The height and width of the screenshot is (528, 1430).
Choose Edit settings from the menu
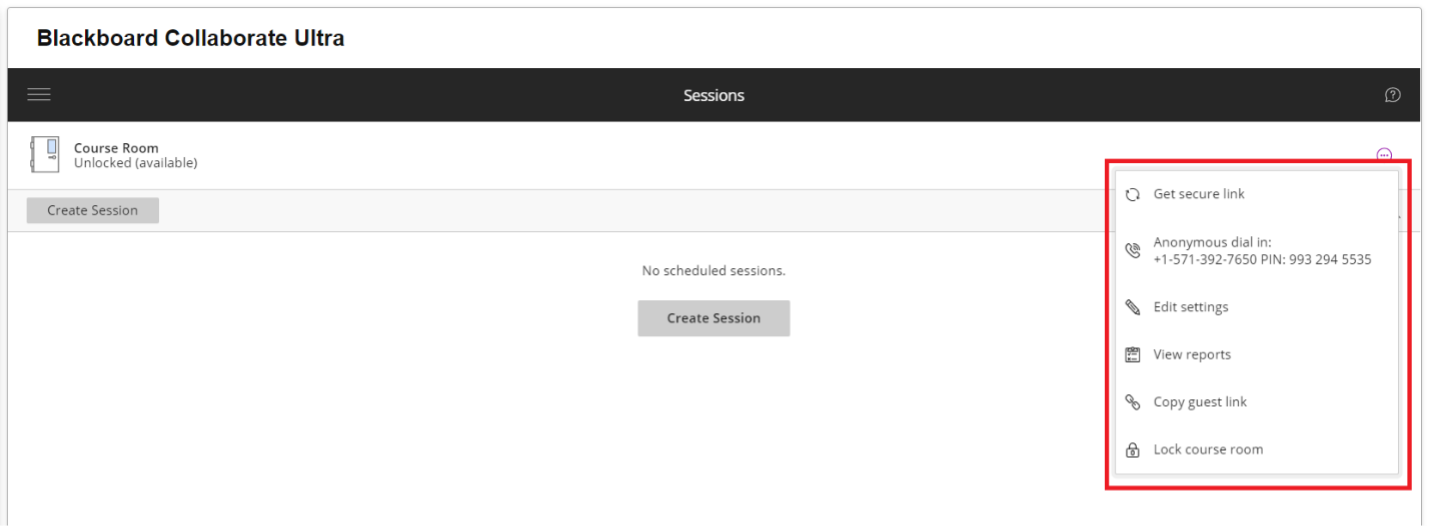[x=1257, y=307]
